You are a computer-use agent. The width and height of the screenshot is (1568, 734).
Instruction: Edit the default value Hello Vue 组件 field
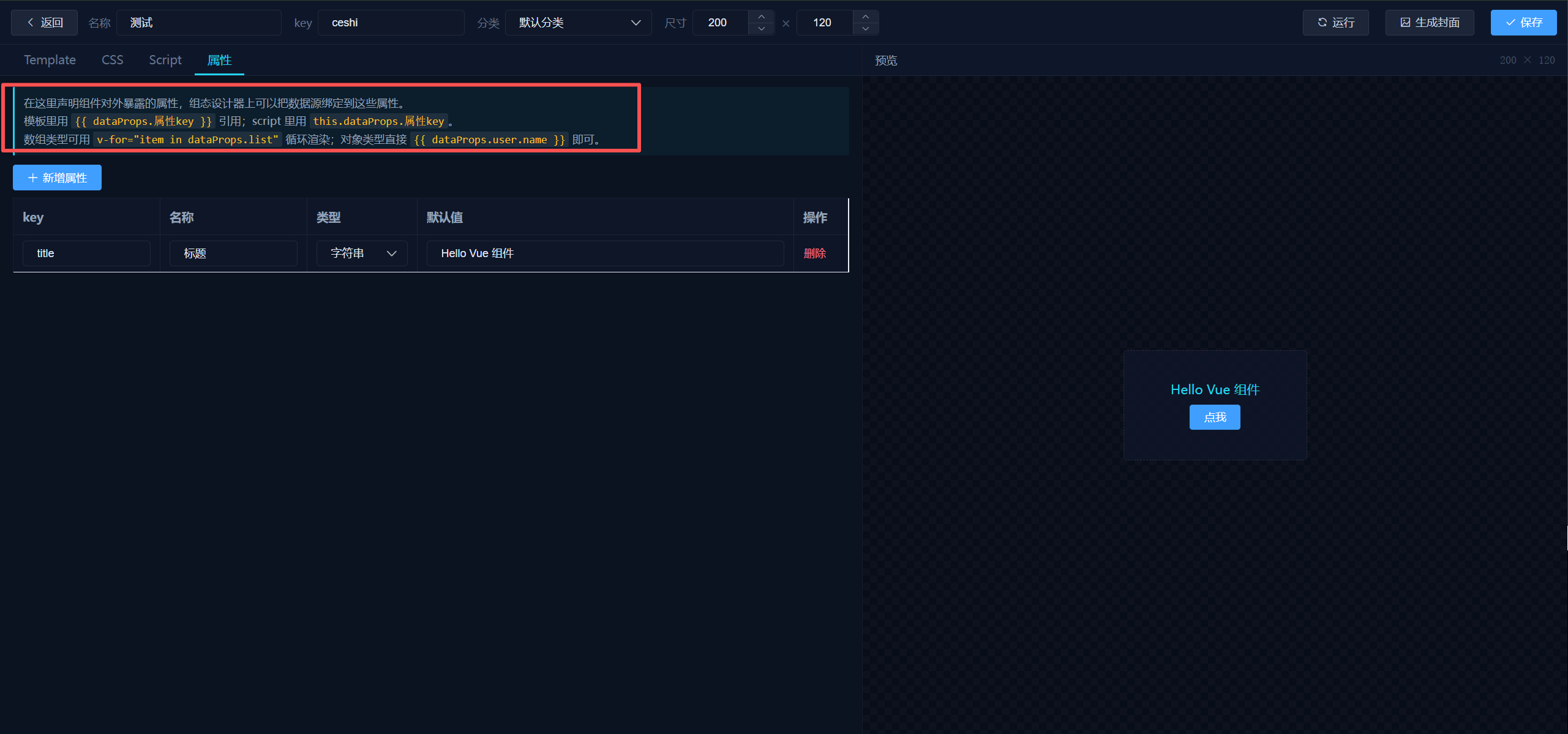605,253
